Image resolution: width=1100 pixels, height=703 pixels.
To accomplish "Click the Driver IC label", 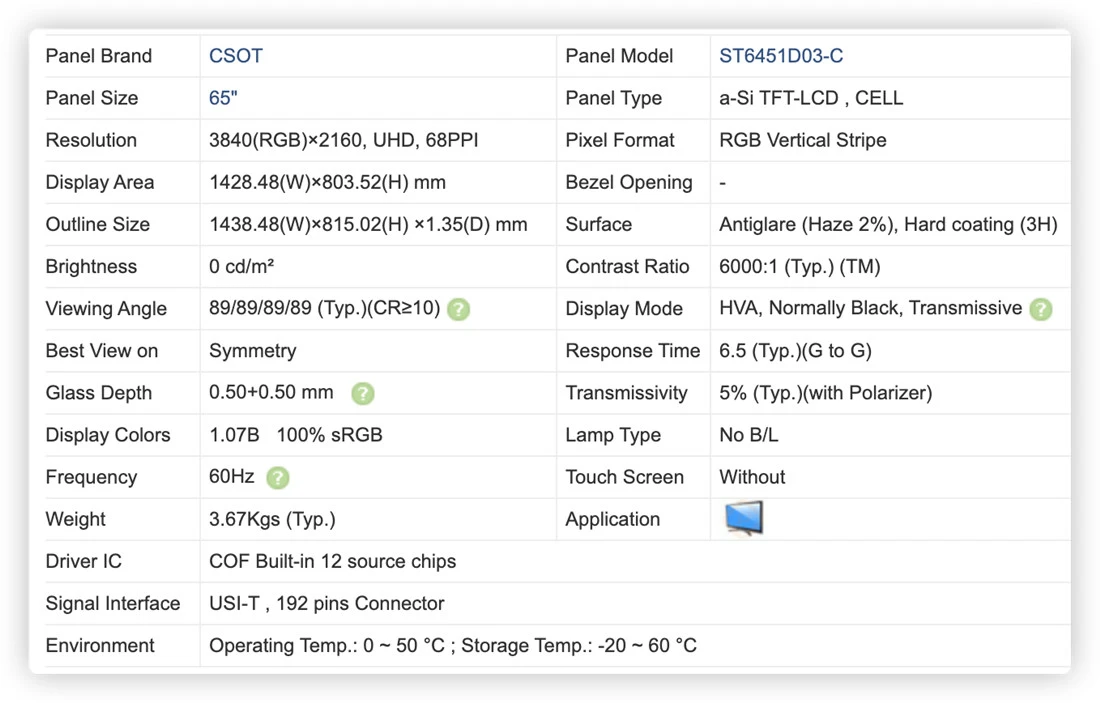I will 83,561.
